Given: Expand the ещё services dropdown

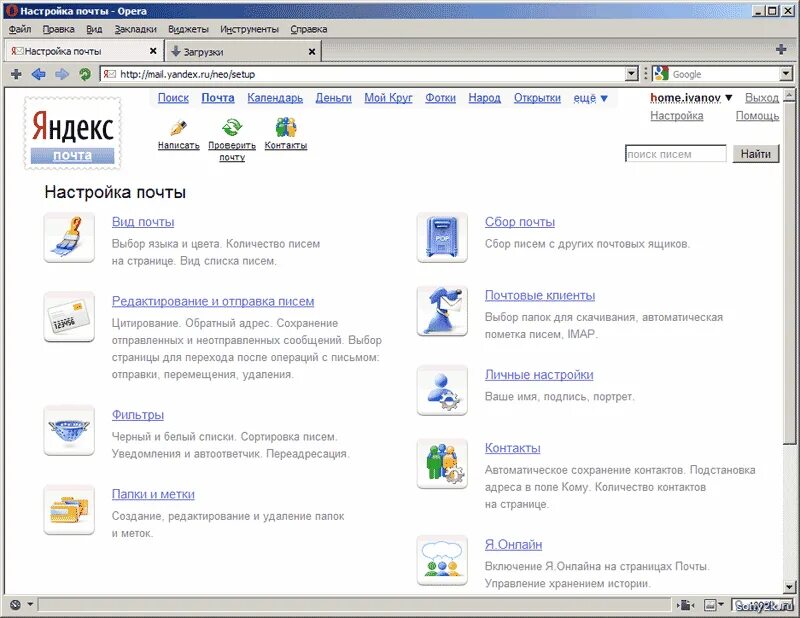Looking at the screenshot, I should point(590,98).
